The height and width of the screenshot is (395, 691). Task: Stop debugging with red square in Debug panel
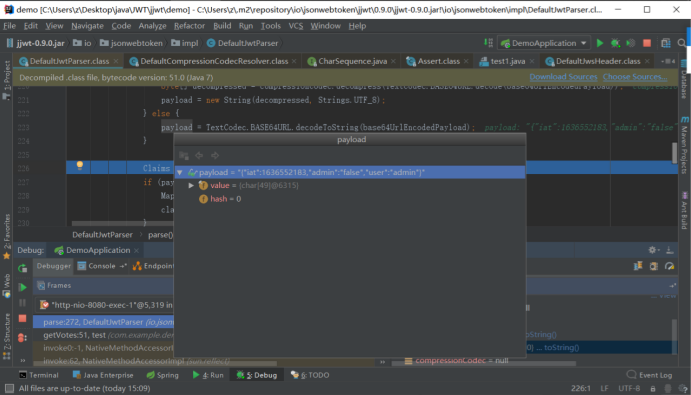pyautogui.click(x=22, y=318)
